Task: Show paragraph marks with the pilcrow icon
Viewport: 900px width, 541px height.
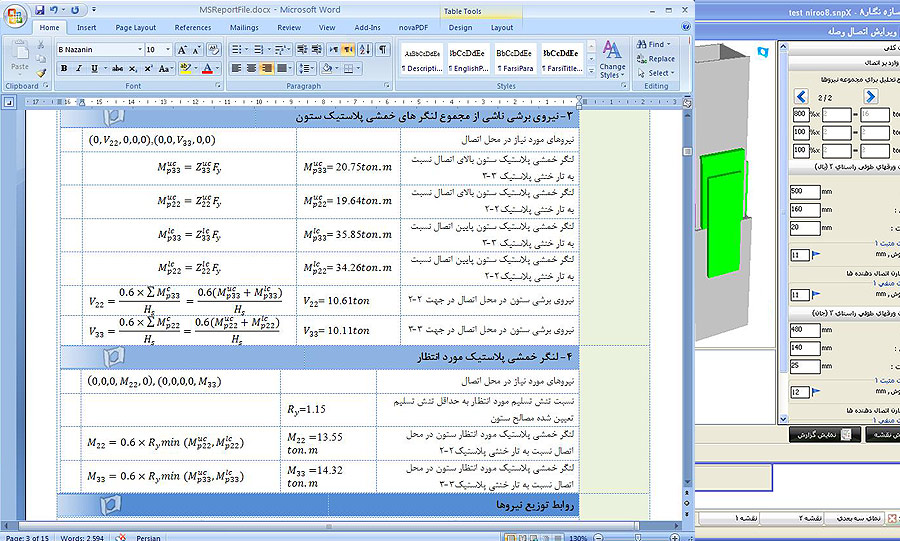Action: 380,49
